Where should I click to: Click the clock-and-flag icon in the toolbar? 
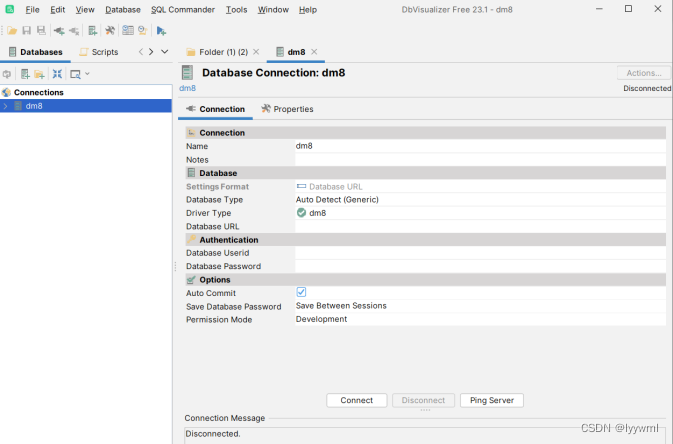click(x=142, y=30)
